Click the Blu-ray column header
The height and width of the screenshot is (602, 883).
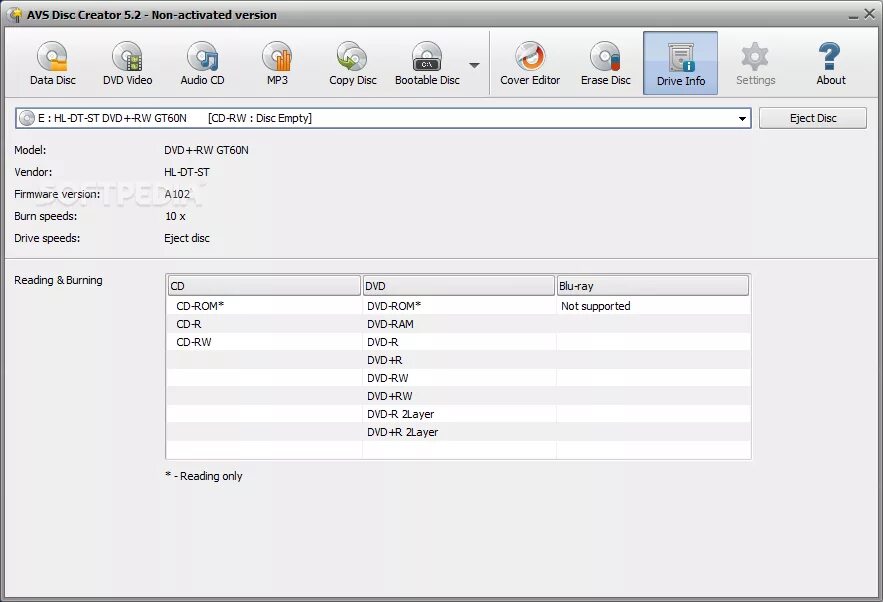coord(652,285)
